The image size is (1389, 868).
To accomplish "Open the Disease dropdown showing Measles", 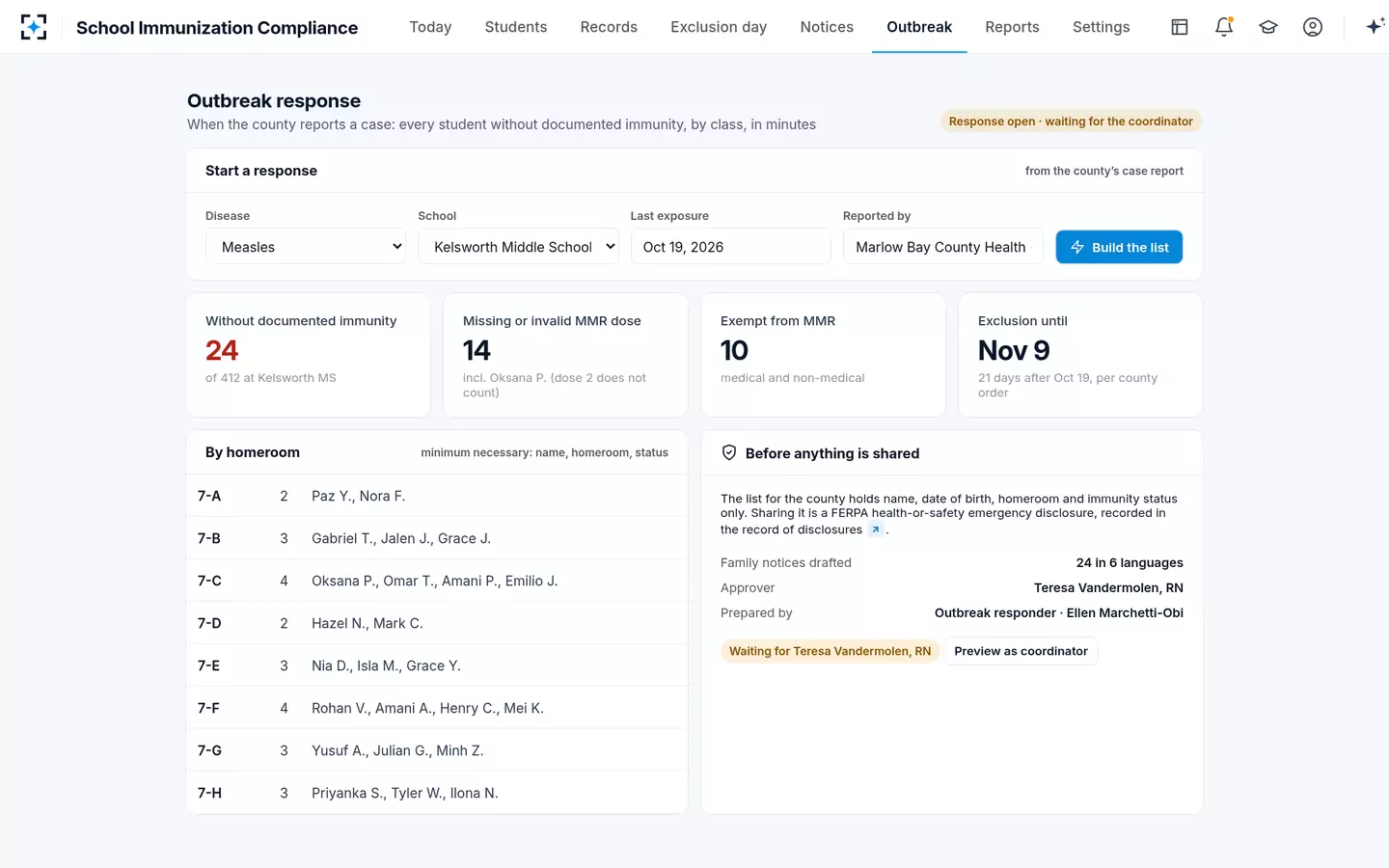I will [x=306, y=247].
